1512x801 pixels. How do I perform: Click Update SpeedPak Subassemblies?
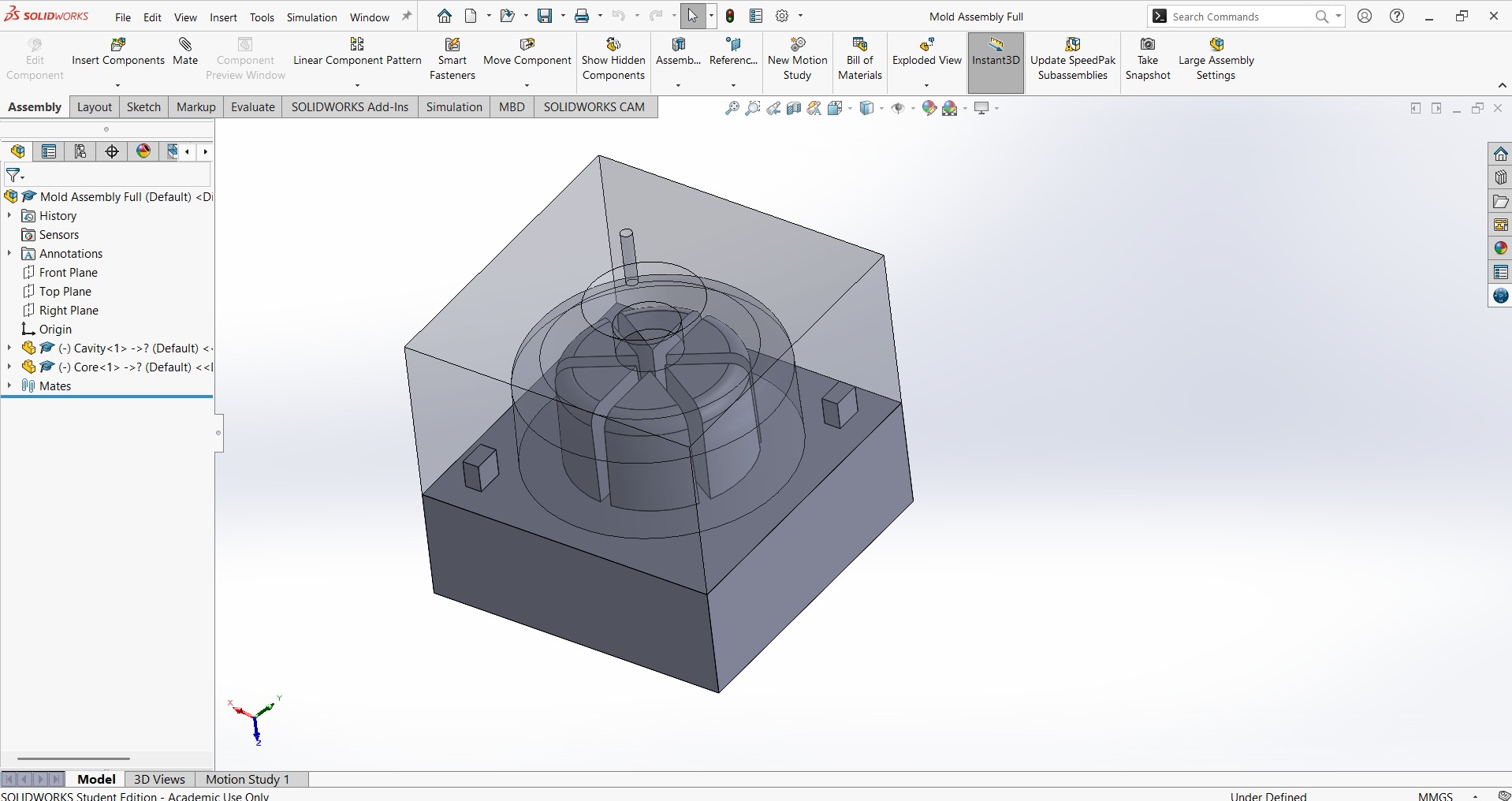click(1073, 59)
